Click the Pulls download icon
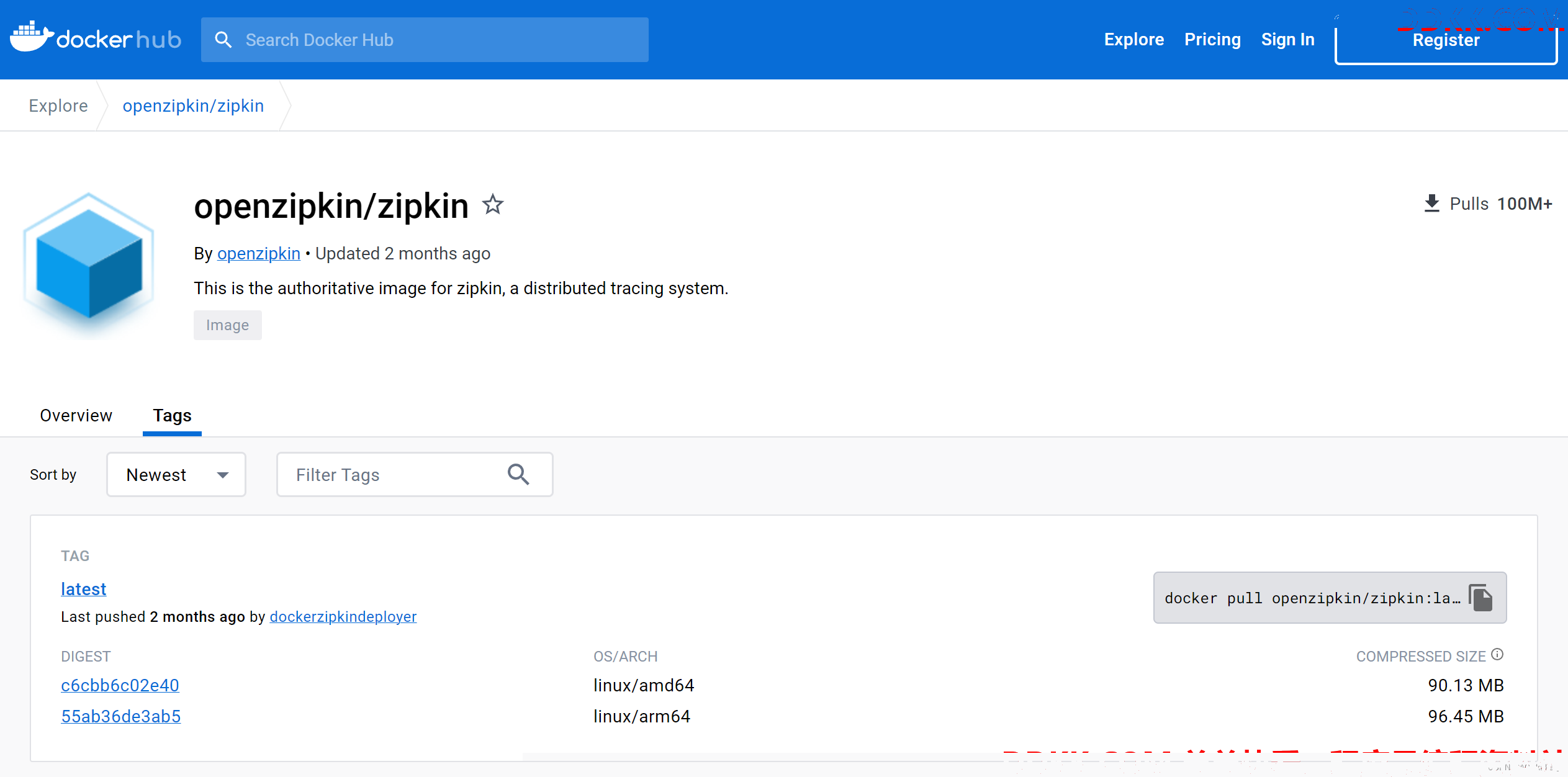This screenshot has width=1568, height=777. click(x=1431, y=204)
